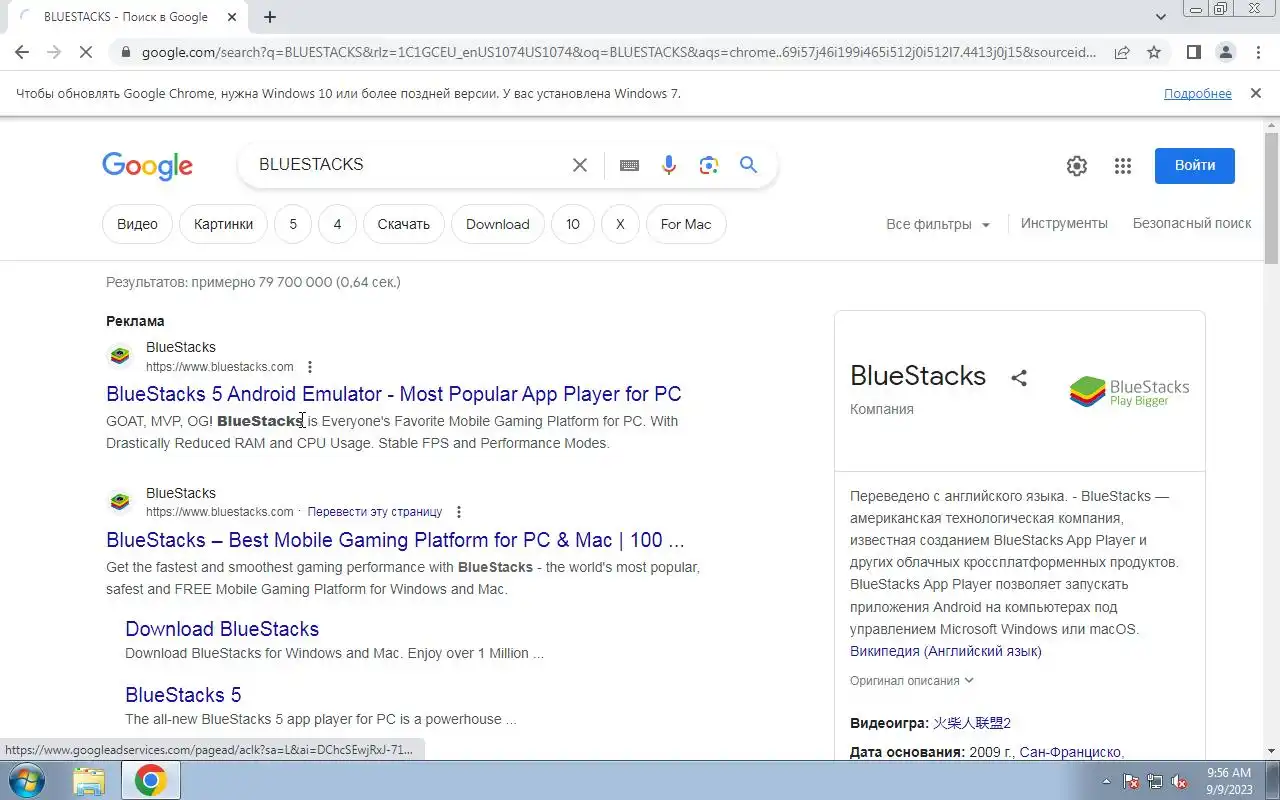Open three-dot menu next to Перевести эту страницу

click(x=459, y=512)
